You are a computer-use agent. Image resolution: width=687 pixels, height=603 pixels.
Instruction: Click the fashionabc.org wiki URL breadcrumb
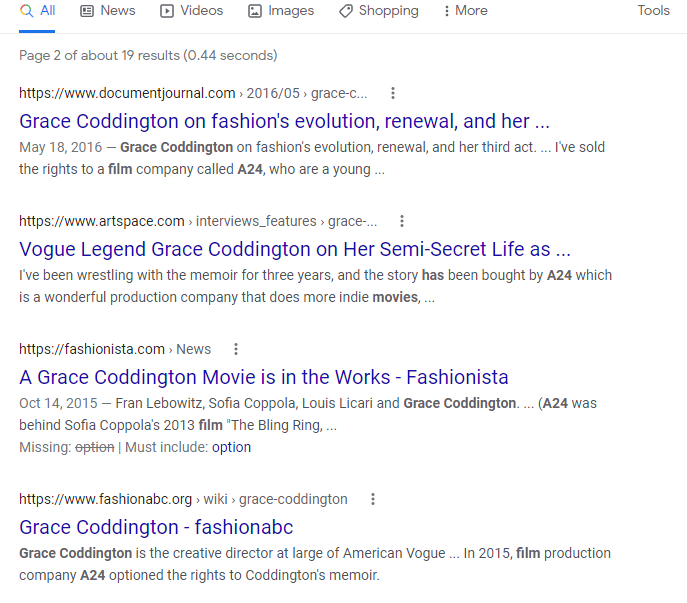[x=183, y=499]
